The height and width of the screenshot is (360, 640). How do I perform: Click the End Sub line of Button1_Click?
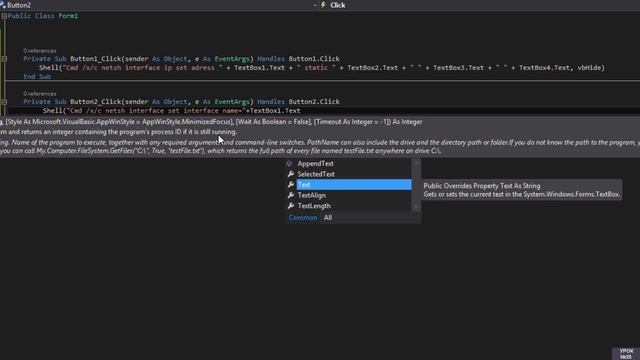tap(37, 76)
